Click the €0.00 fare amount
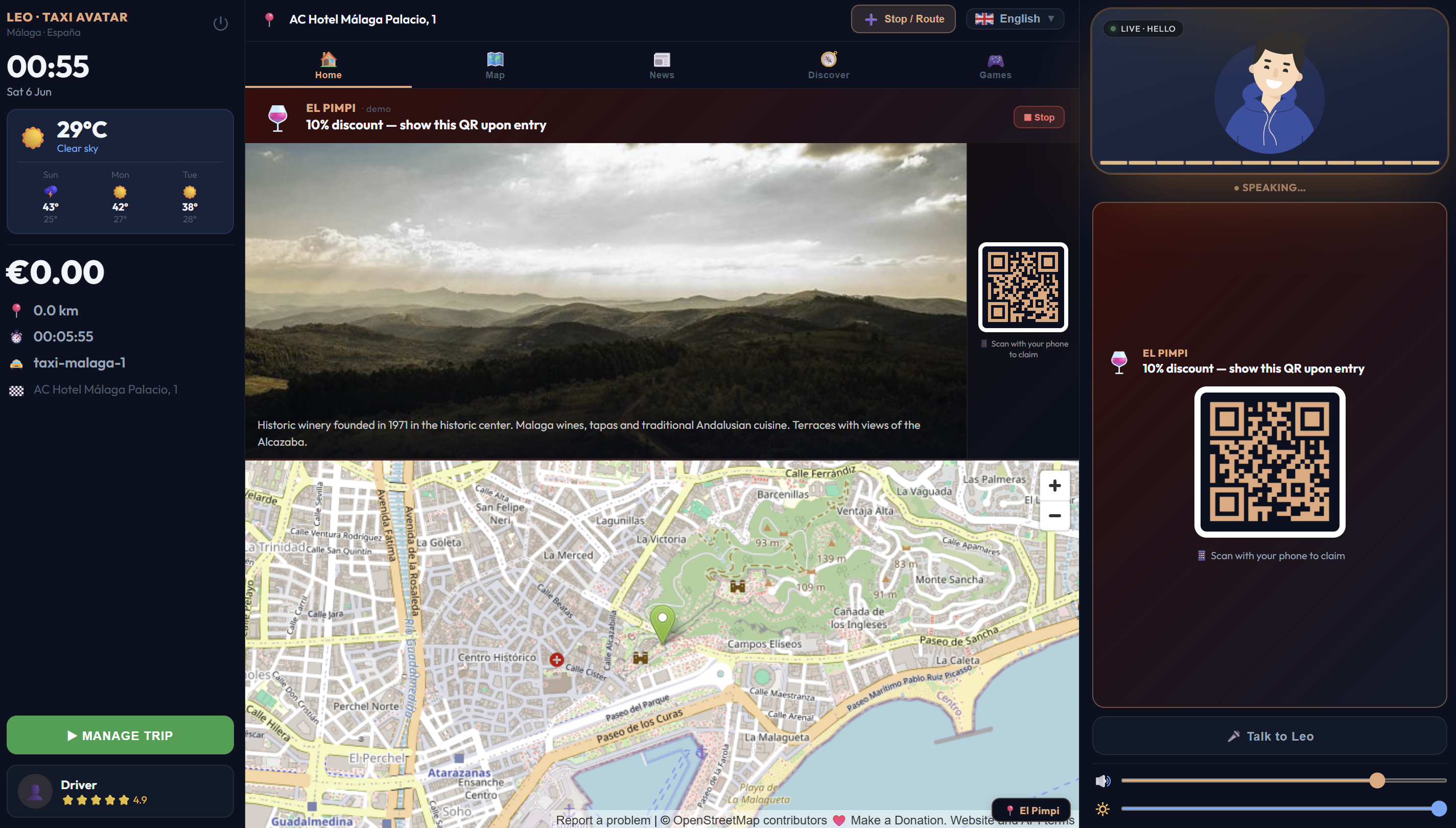Image resolution: width=1456 pixels, height=828 pixels. pos(55,272)
